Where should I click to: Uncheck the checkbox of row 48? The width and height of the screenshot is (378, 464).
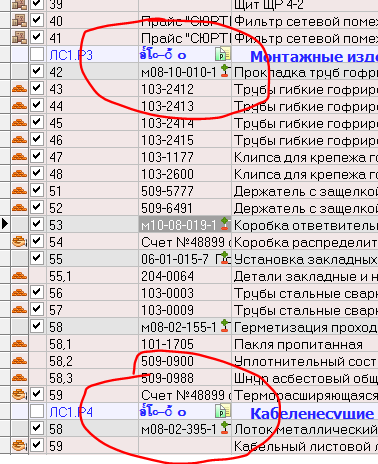pos(37,173)
